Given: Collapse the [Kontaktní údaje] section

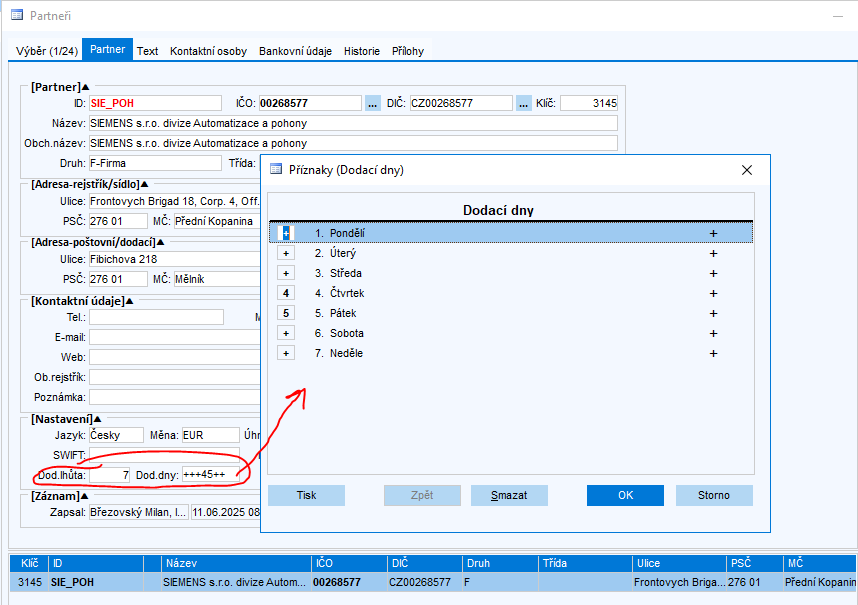Looking at the screenshot, I should tap(128, 300).
